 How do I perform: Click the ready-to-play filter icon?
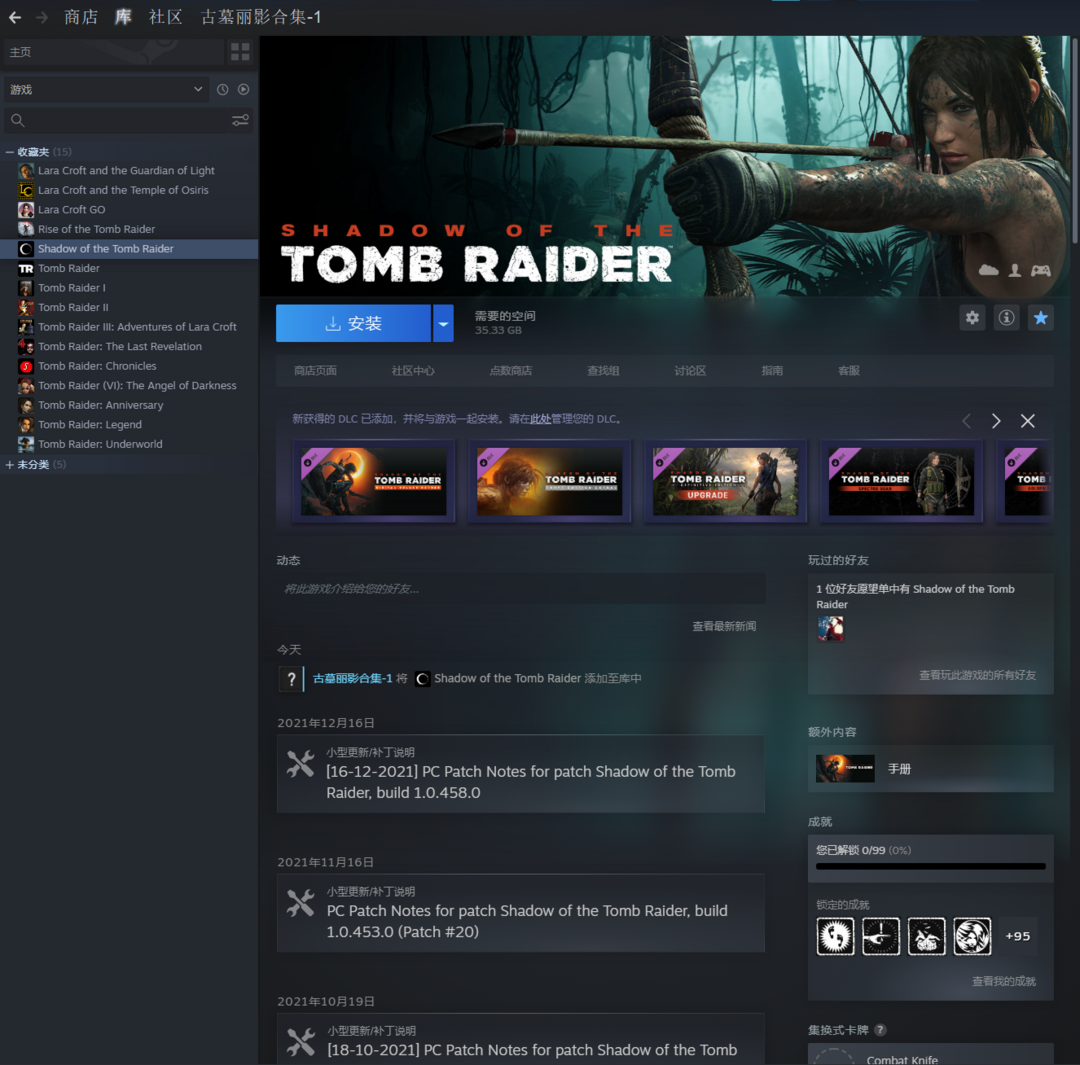[x=243, y=89]
